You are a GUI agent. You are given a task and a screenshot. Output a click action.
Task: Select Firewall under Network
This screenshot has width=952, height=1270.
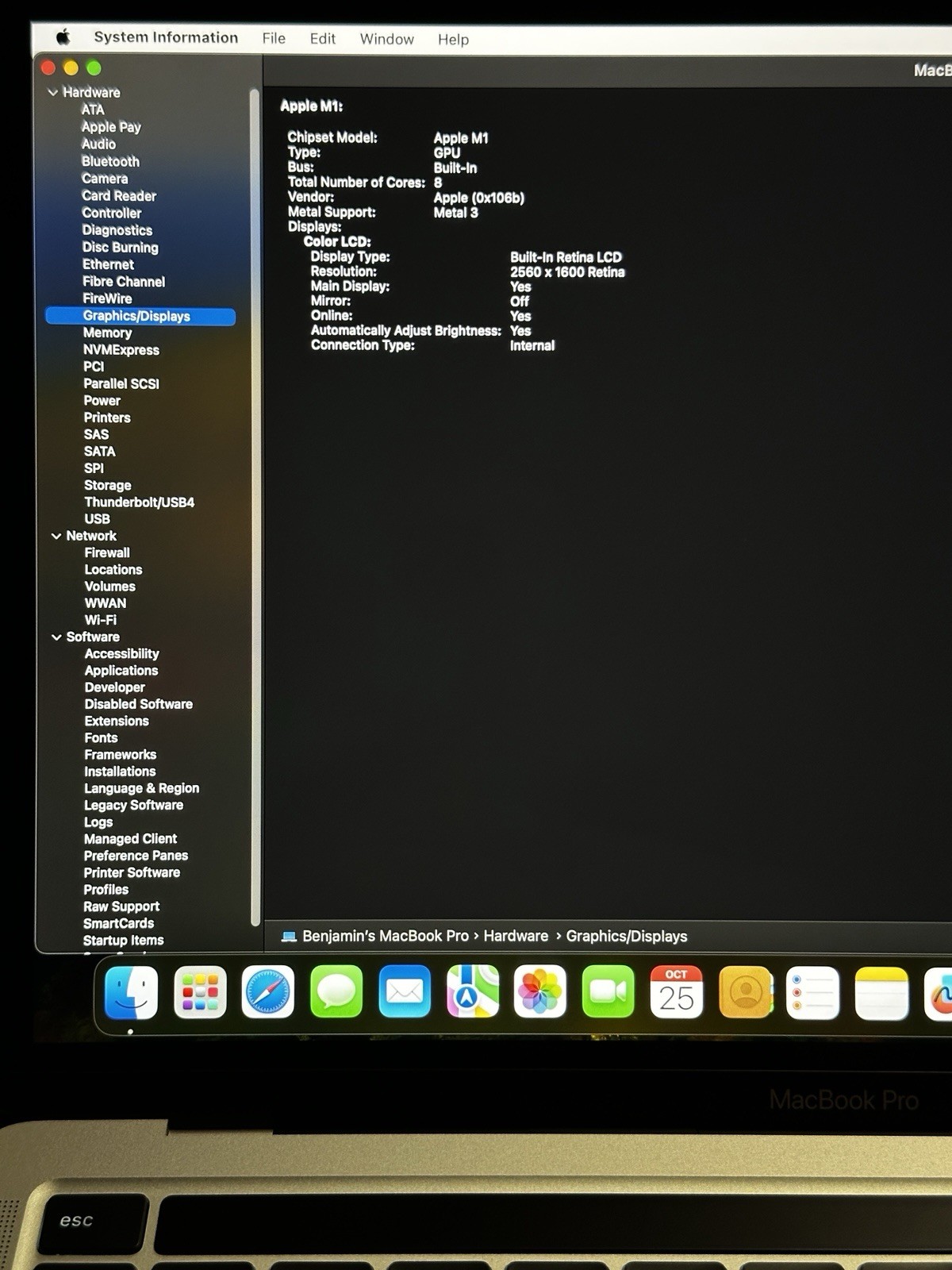point(107,552)
